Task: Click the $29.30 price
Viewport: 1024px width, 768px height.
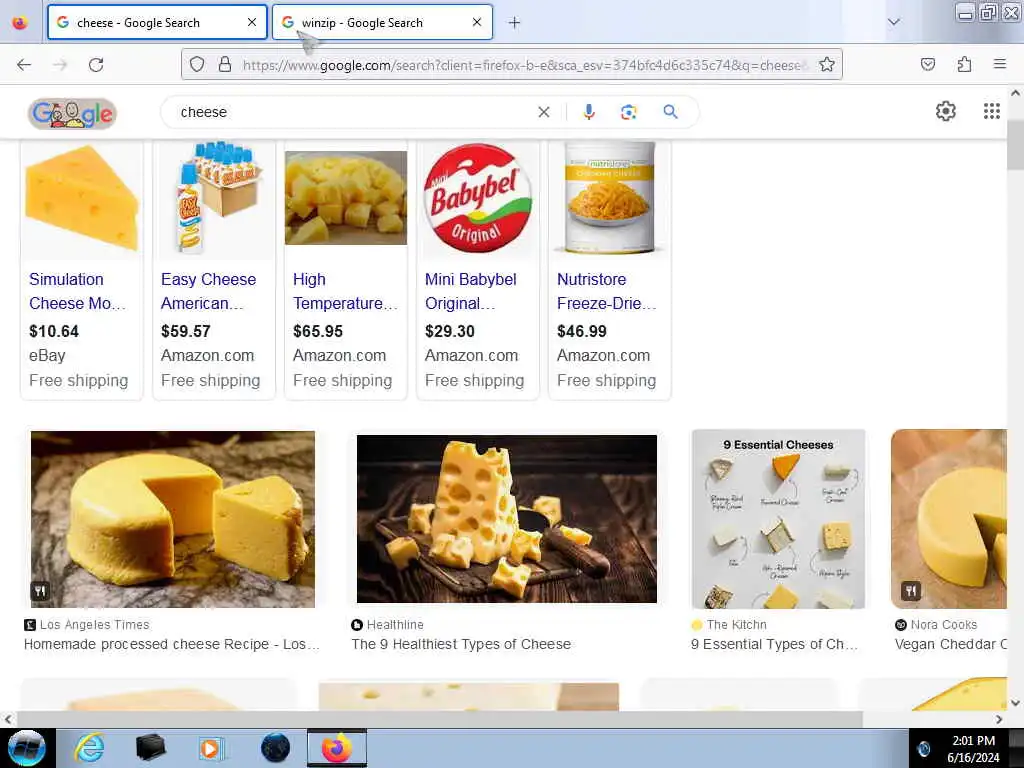Action: [x=449, y=331]
